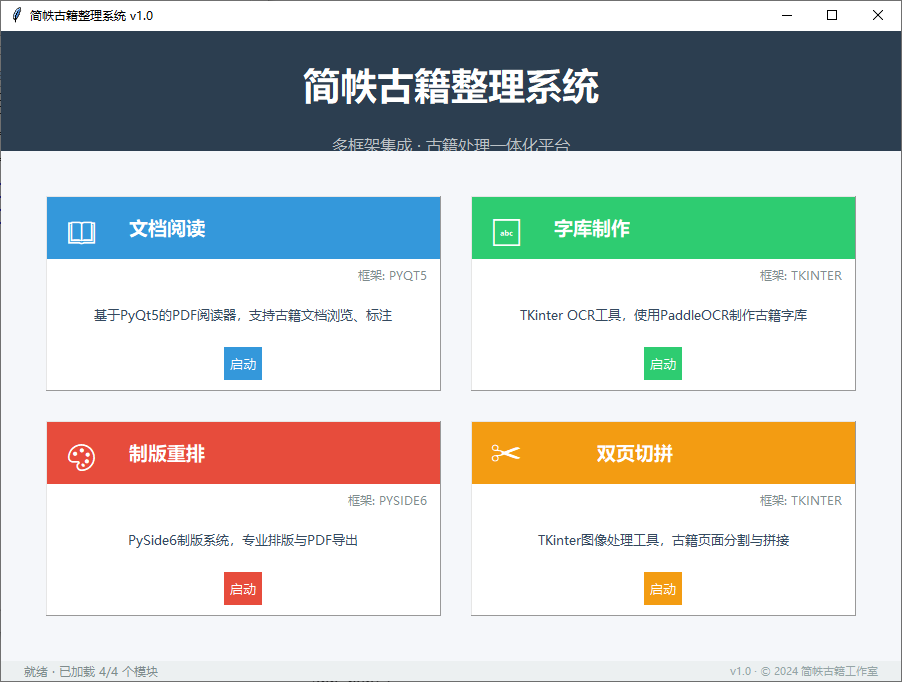Click the green header of 字库制作
The image size is (902, 682).
[x=663, y=228]
